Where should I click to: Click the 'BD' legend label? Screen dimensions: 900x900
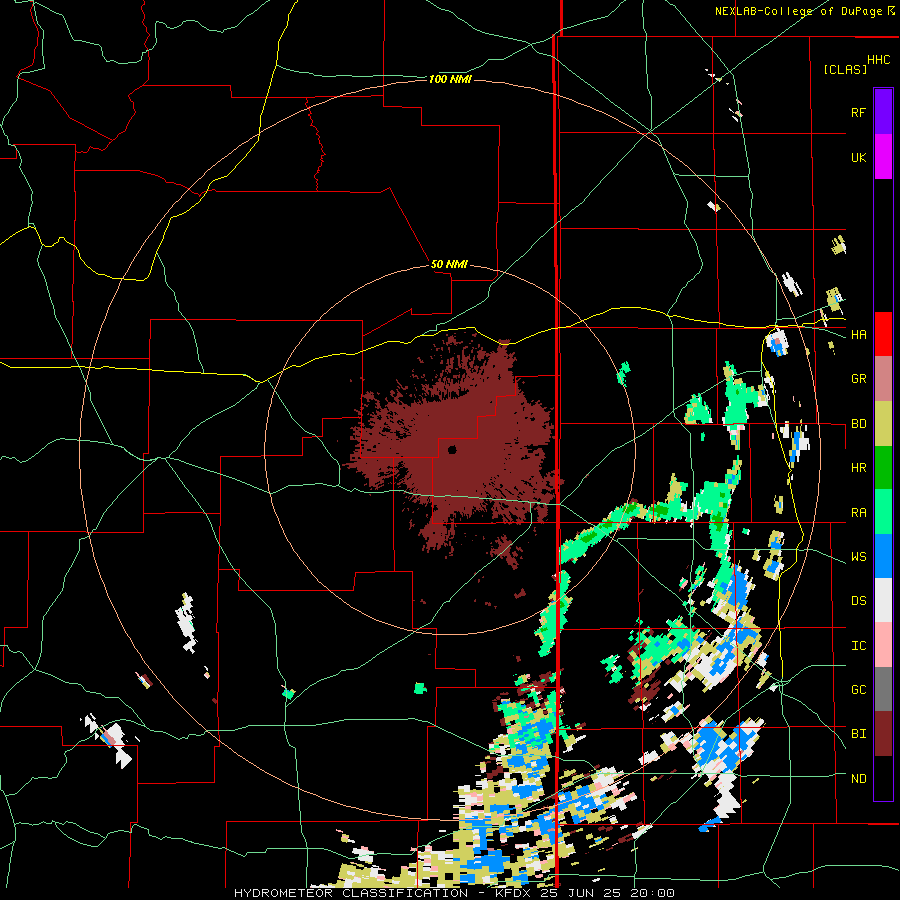tap(858, 424)
